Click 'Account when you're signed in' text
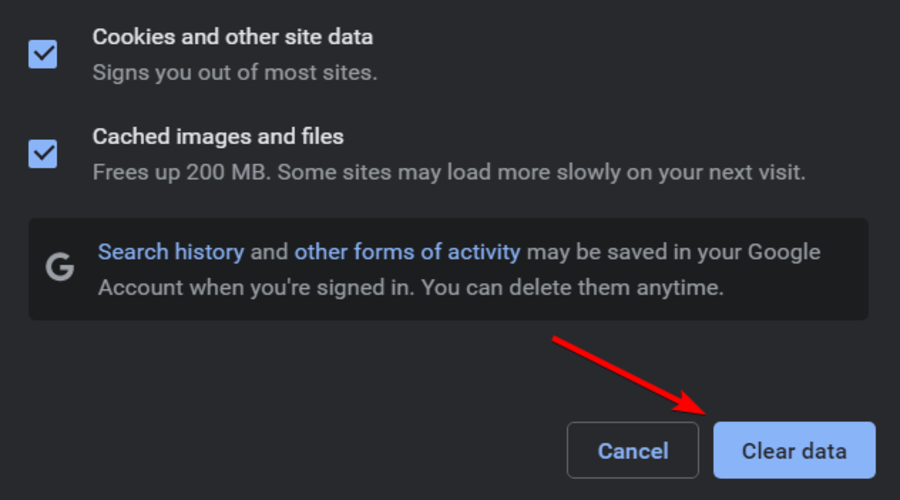 coord(255,288)
